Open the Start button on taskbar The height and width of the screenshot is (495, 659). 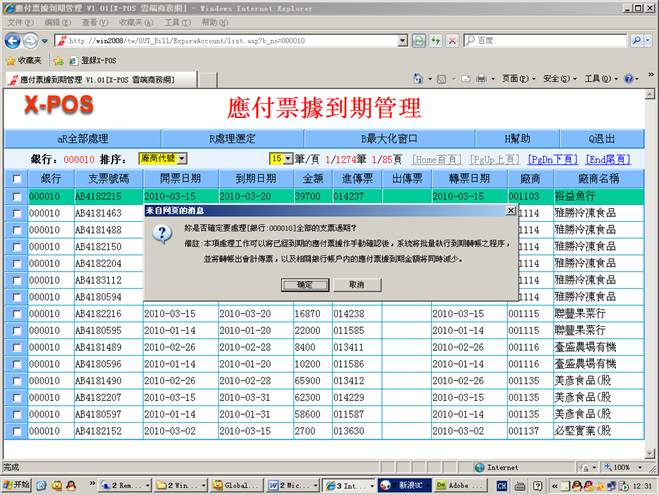(x=17, y=484)
